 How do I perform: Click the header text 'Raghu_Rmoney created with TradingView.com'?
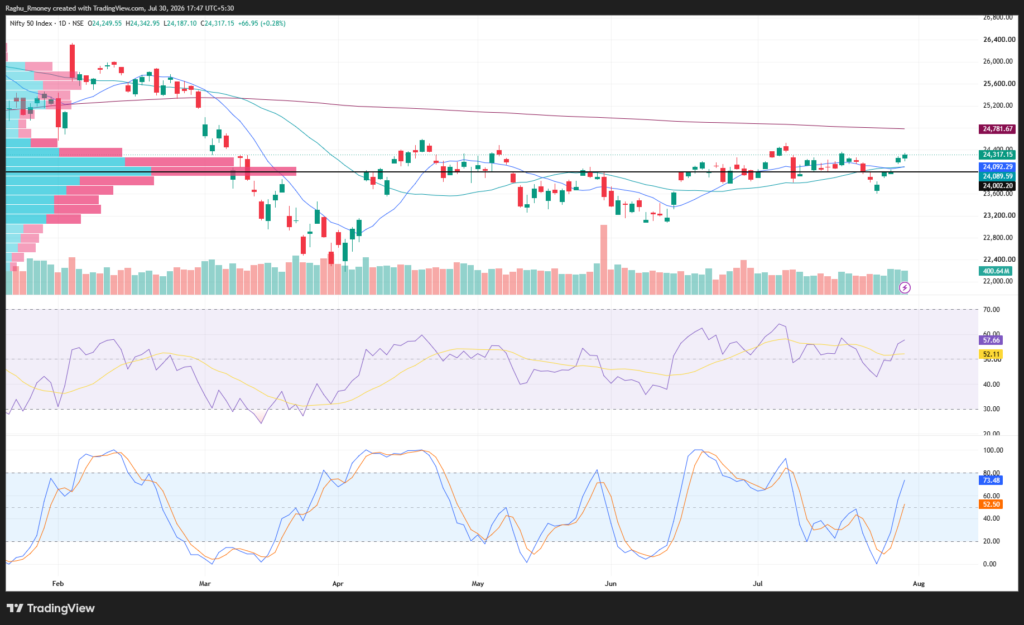[x=75, y=8]
